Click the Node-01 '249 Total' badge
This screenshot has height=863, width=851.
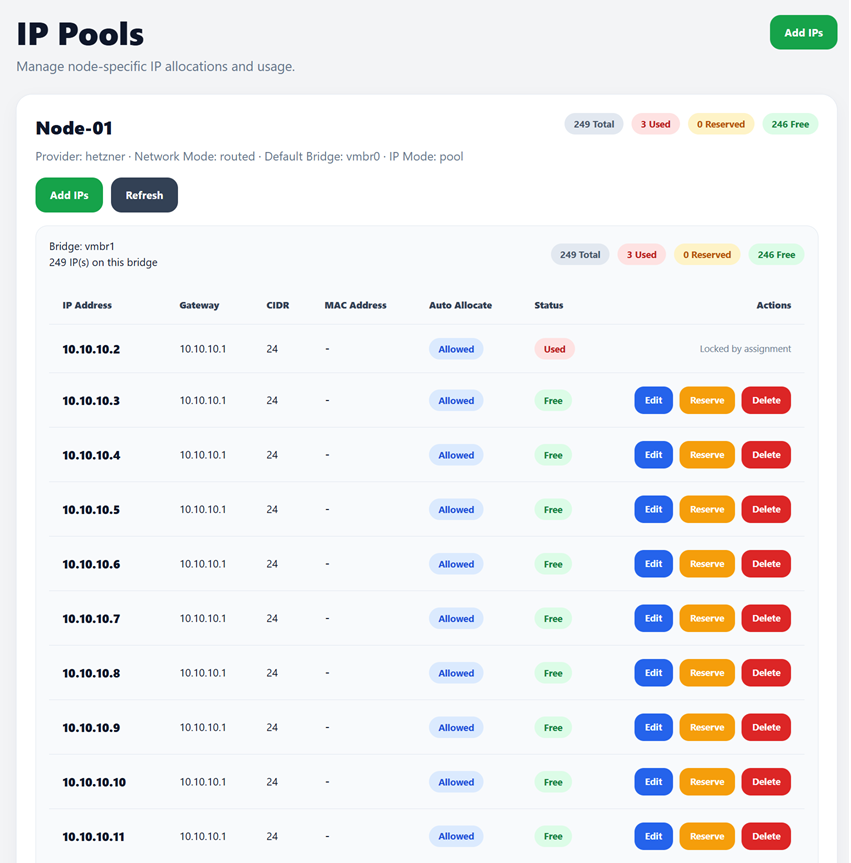[593, 124]
